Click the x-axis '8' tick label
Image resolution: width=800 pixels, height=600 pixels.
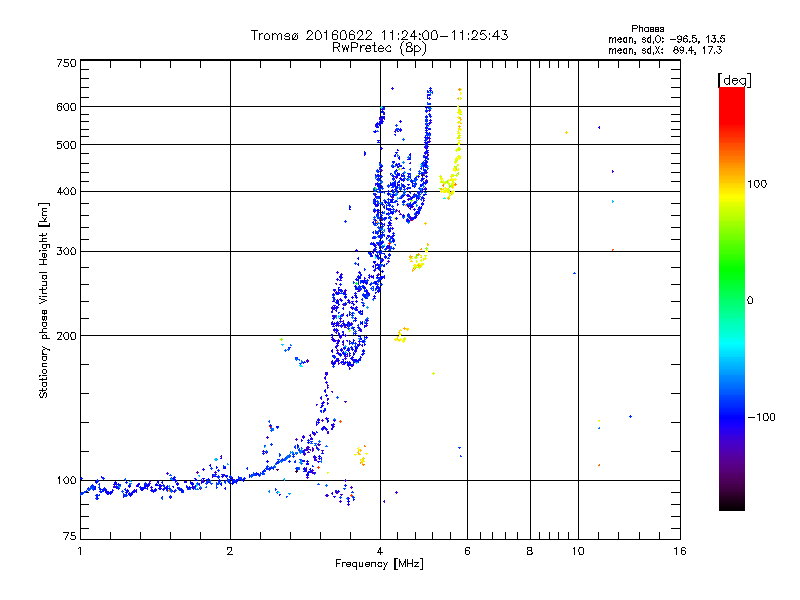530,551
